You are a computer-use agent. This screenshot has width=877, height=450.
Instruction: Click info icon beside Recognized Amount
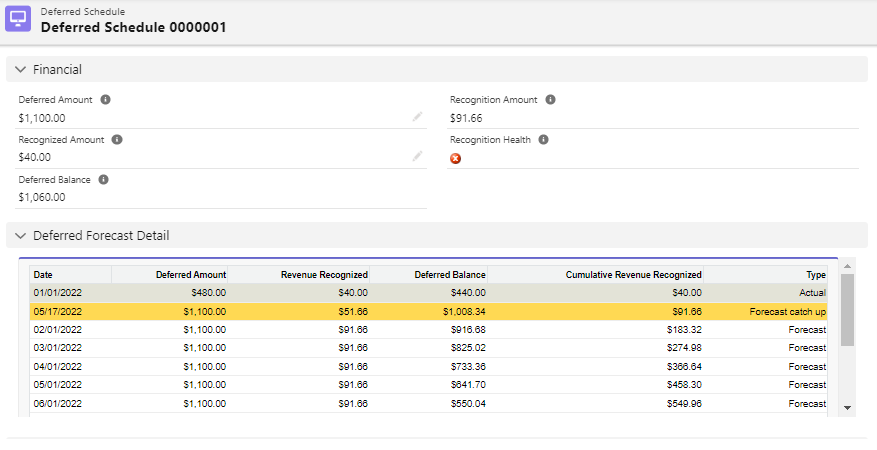coord(117,140)
